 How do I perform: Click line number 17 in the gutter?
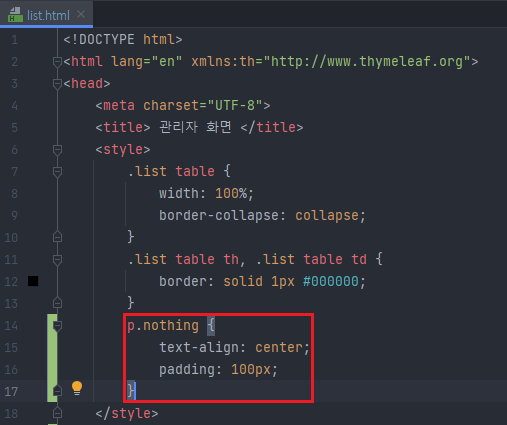(11, 392)
